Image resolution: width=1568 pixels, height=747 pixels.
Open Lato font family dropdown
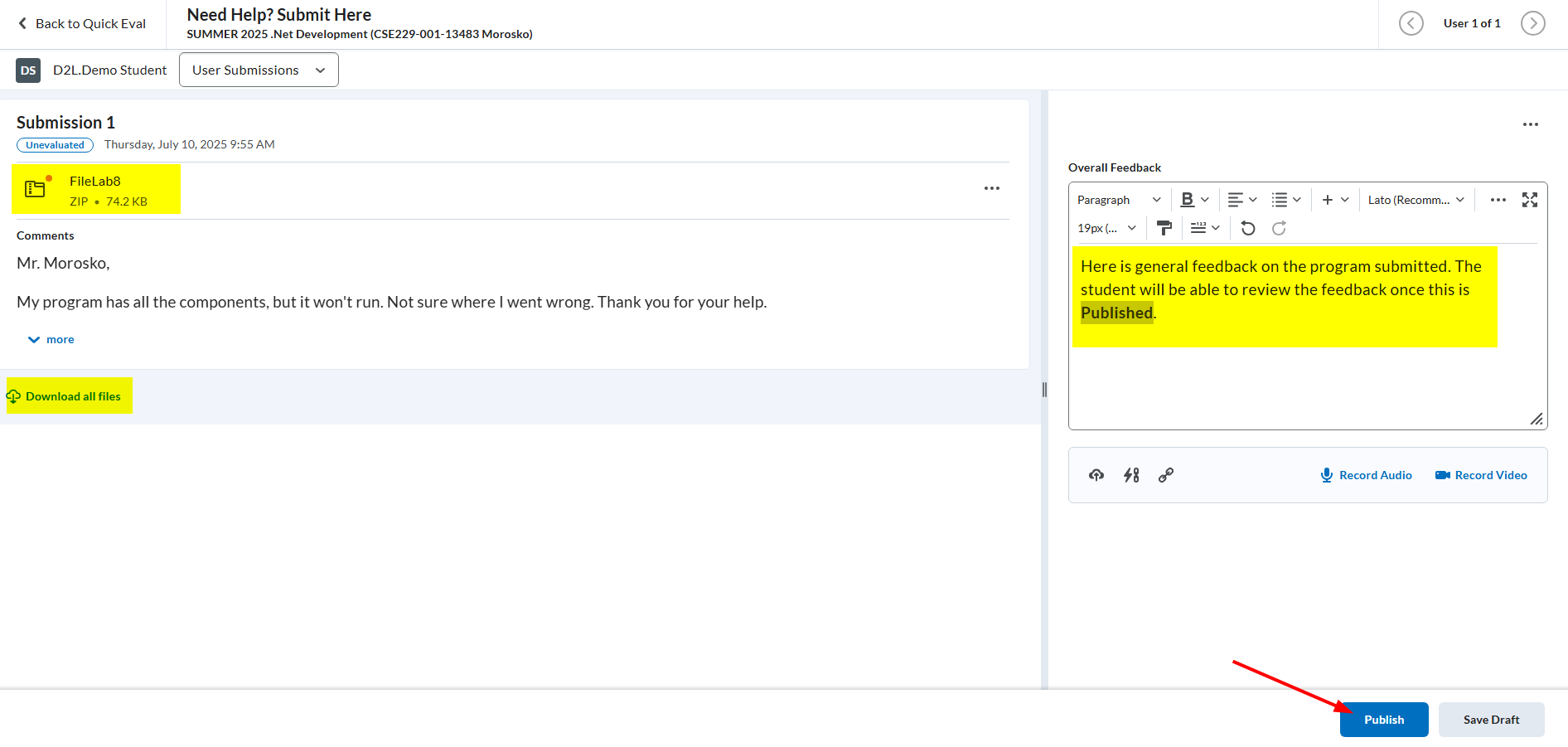click(1416, 200)
